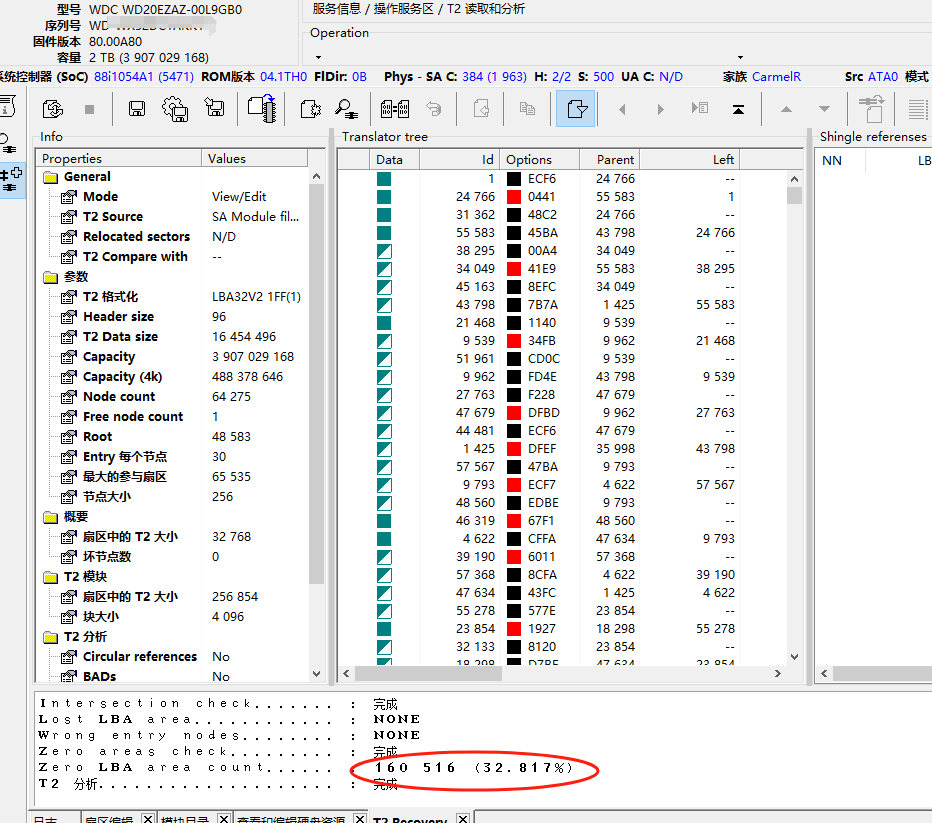Click the reload/refresh document toolbar icon
Viewport: 932px width, 823px height.
pyautogui.click(x=53, y=109)
